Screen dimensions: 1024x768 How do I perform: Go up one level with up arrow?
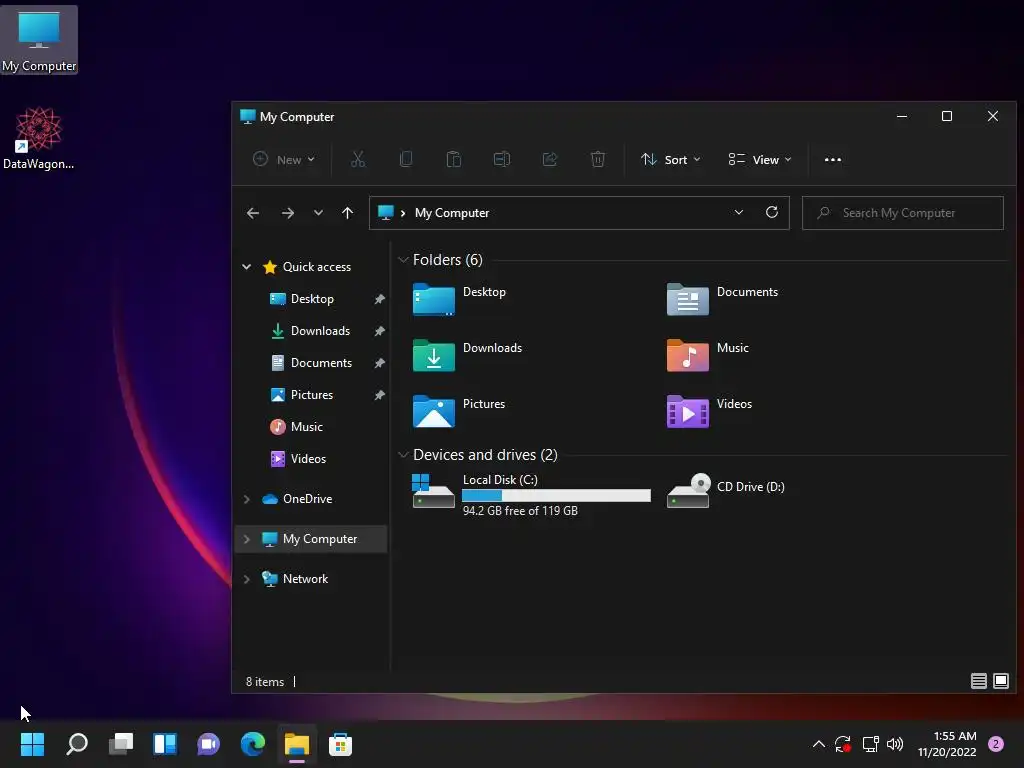tap(347, 213)
